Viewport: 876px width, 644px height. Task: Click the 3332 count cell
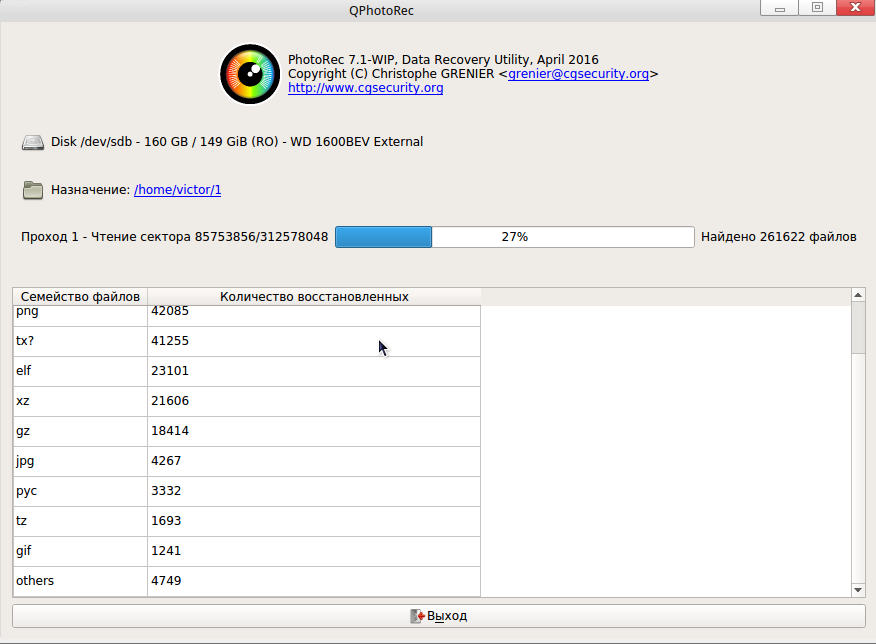click(x=314, y=492)
